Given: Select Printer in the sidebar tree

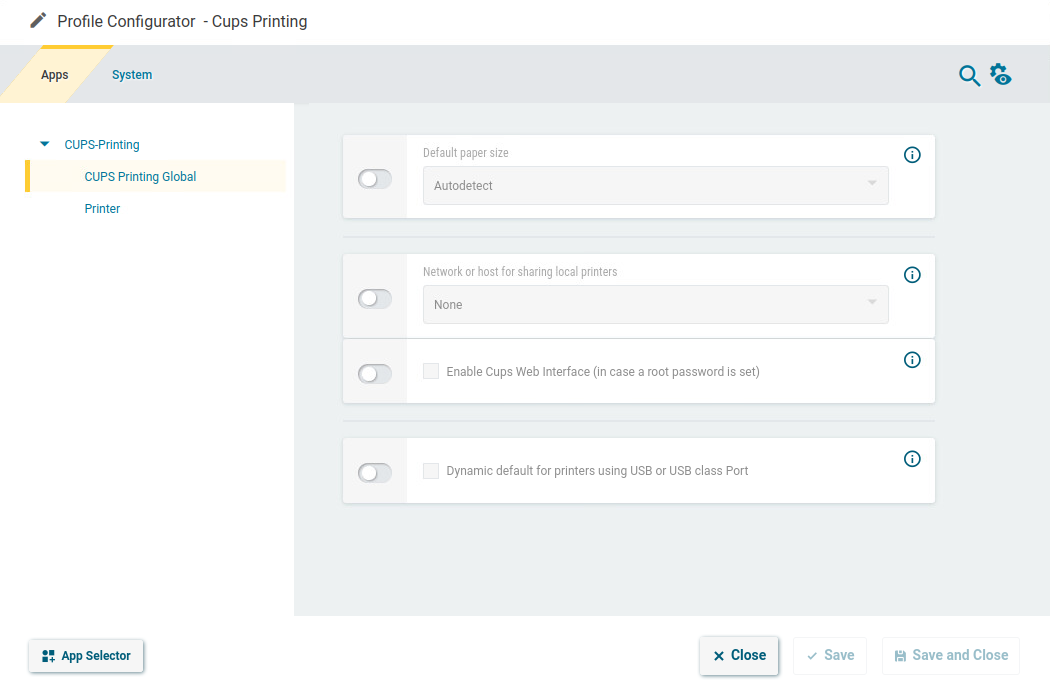Looking at the screenshot, I should pyautogui.click(x=102, y=208).
